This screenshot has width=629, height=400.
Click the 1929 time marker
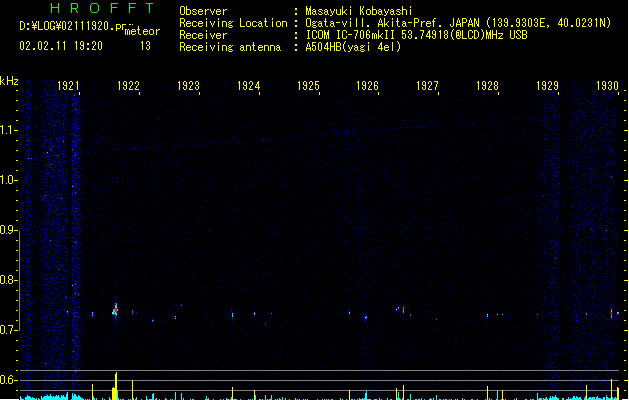[x=548, y=86]
